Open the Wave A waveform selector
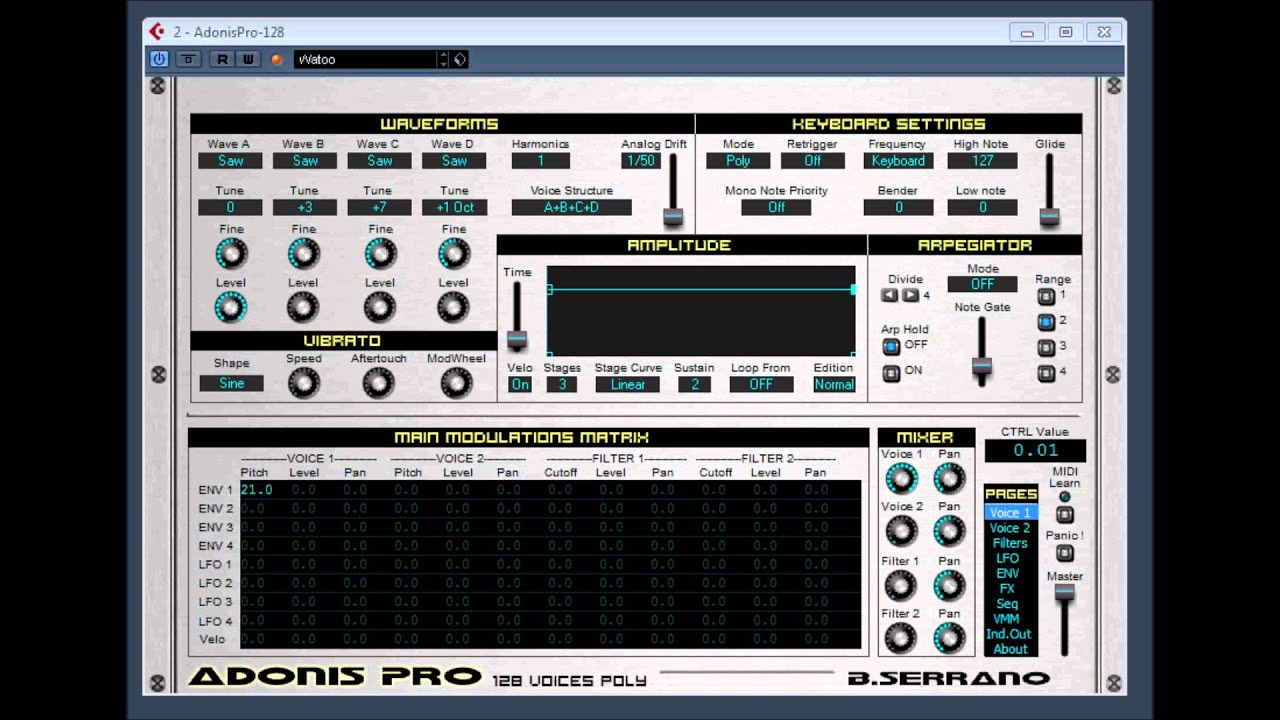Screen dimensions: 1280x720 230,160
